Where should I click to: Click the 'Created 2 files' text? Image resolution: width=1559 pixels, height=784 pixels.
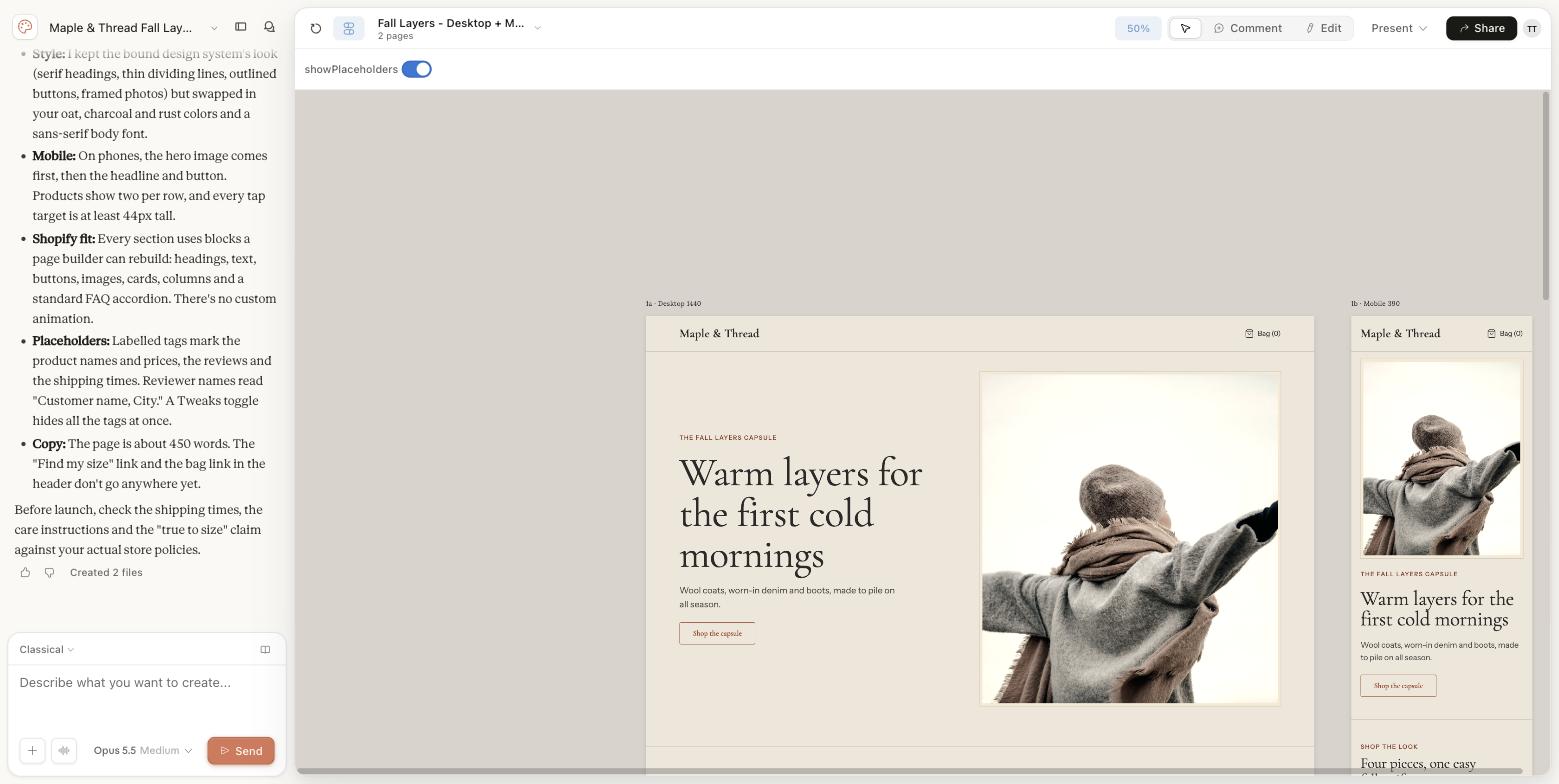pos(106,573)
